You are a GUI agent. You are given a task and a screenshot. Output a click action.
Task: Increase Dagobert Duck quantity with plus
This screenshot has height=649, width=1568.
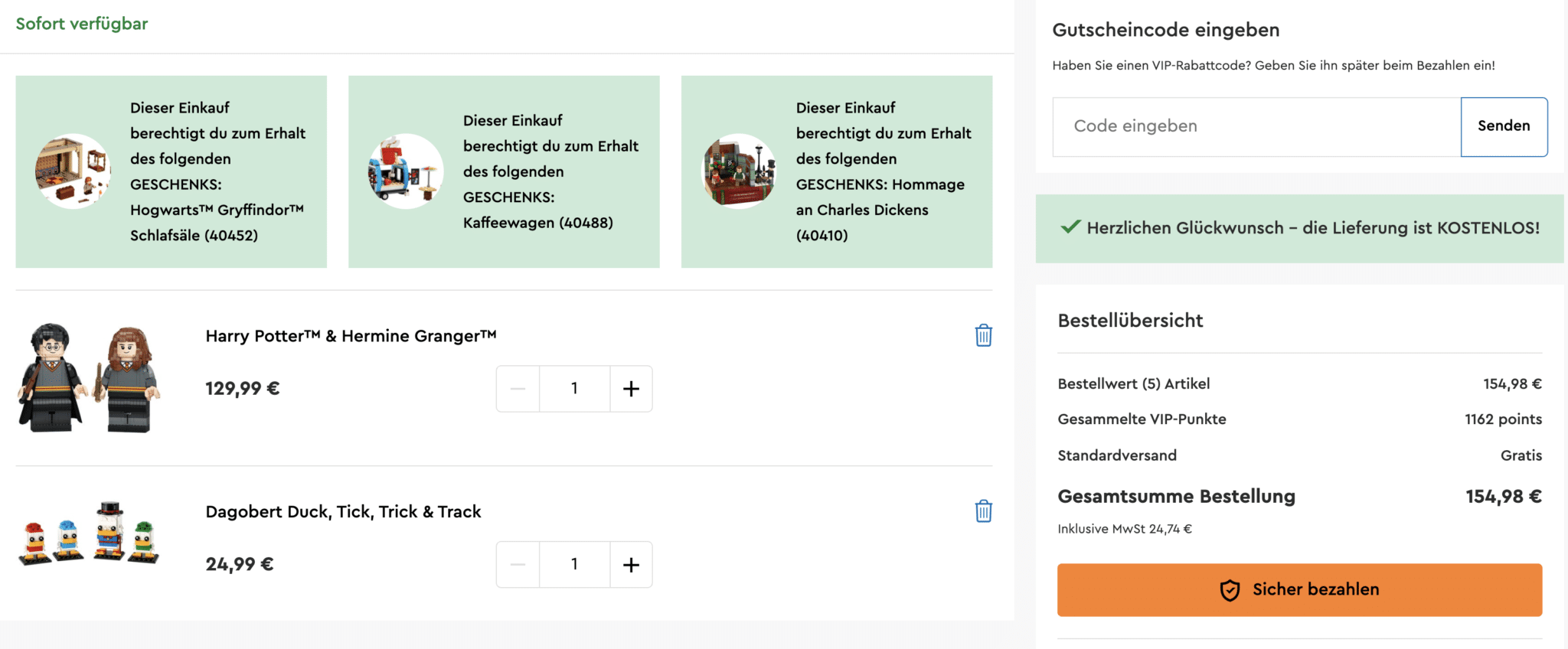coord(631,565)
